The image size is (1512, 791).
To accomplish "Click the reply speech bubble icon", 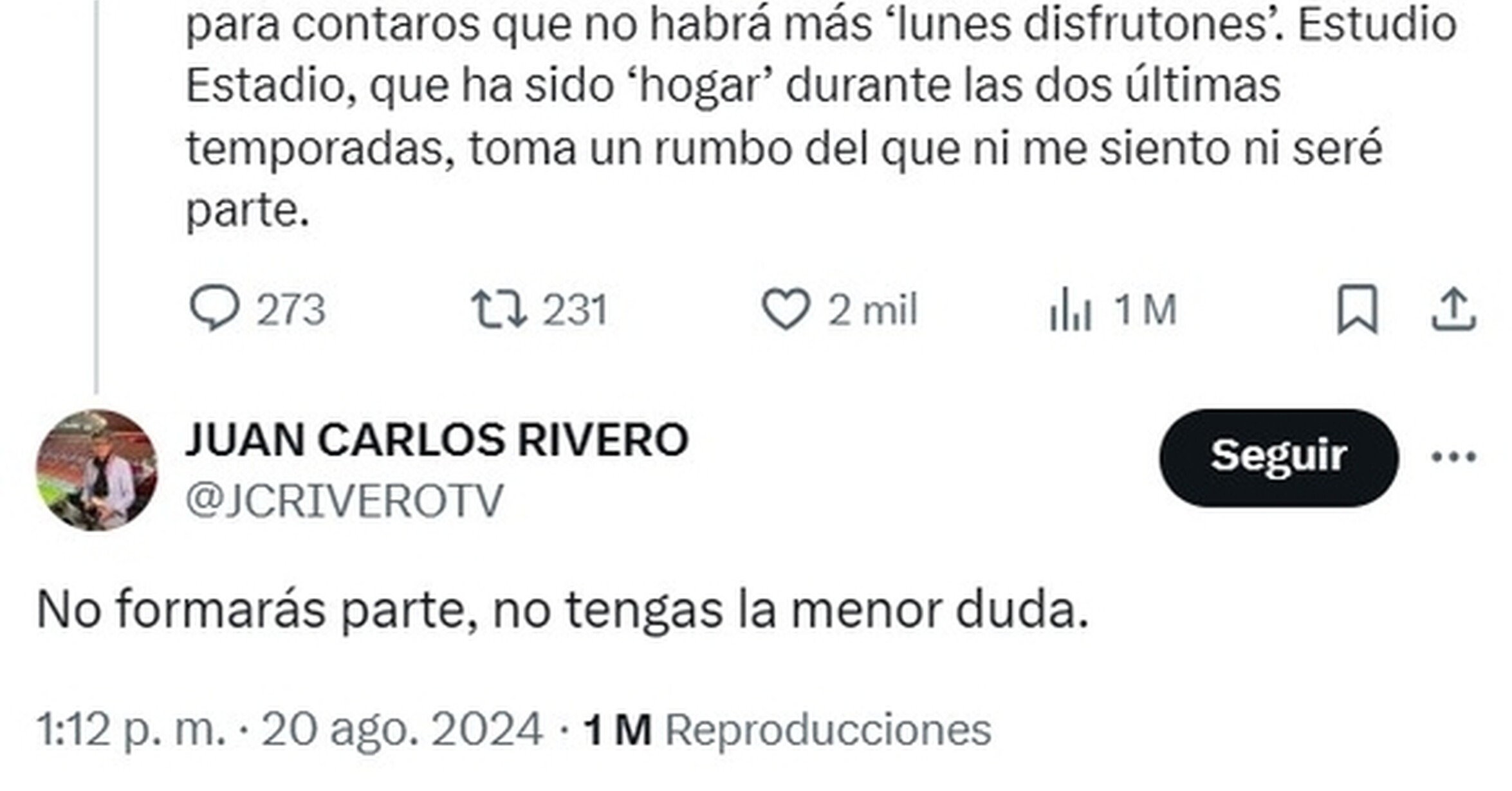I will click(x=214, y=308).
